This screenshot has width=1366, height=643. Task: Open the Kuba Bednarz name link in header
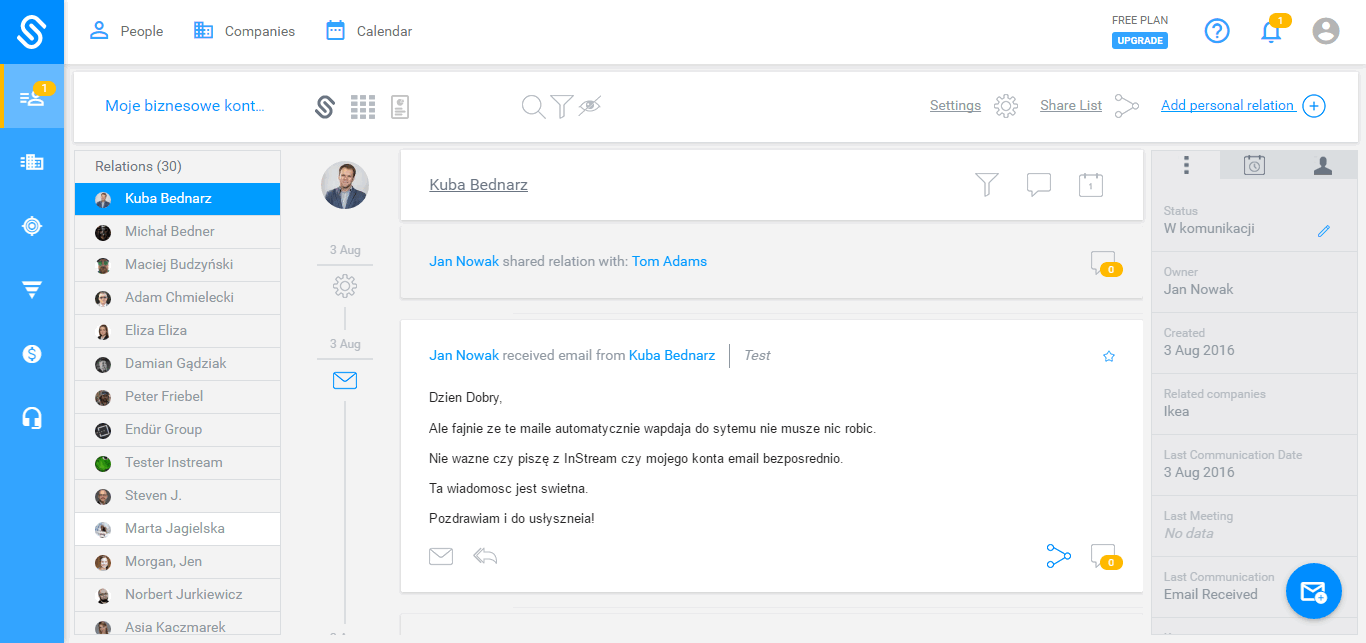click(478, 185)
